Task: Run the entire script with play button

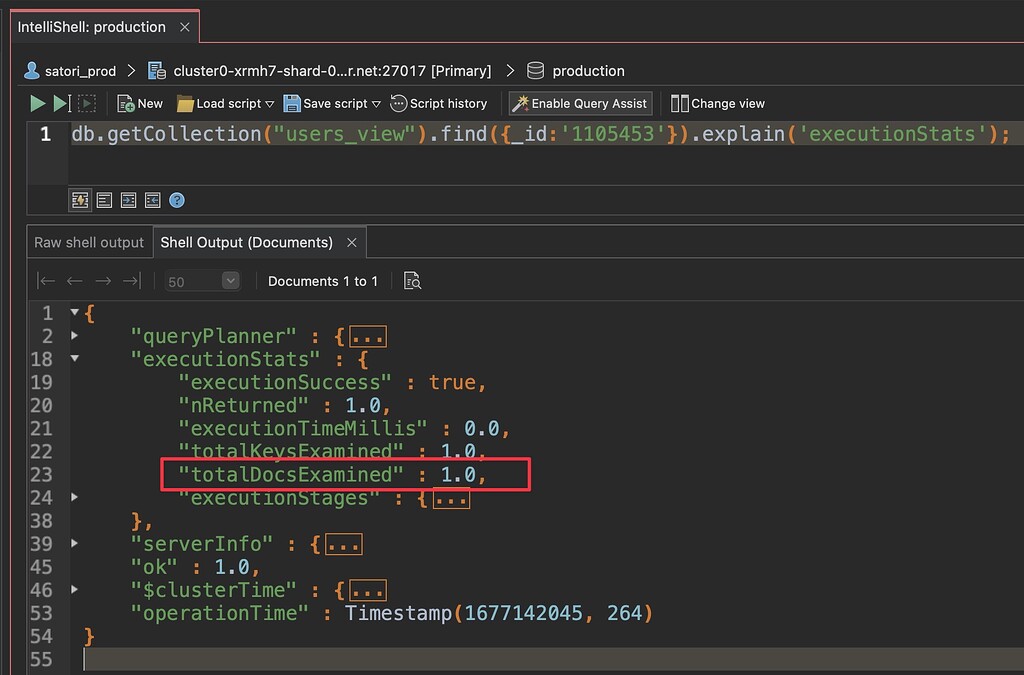Action: click(37, 103)
